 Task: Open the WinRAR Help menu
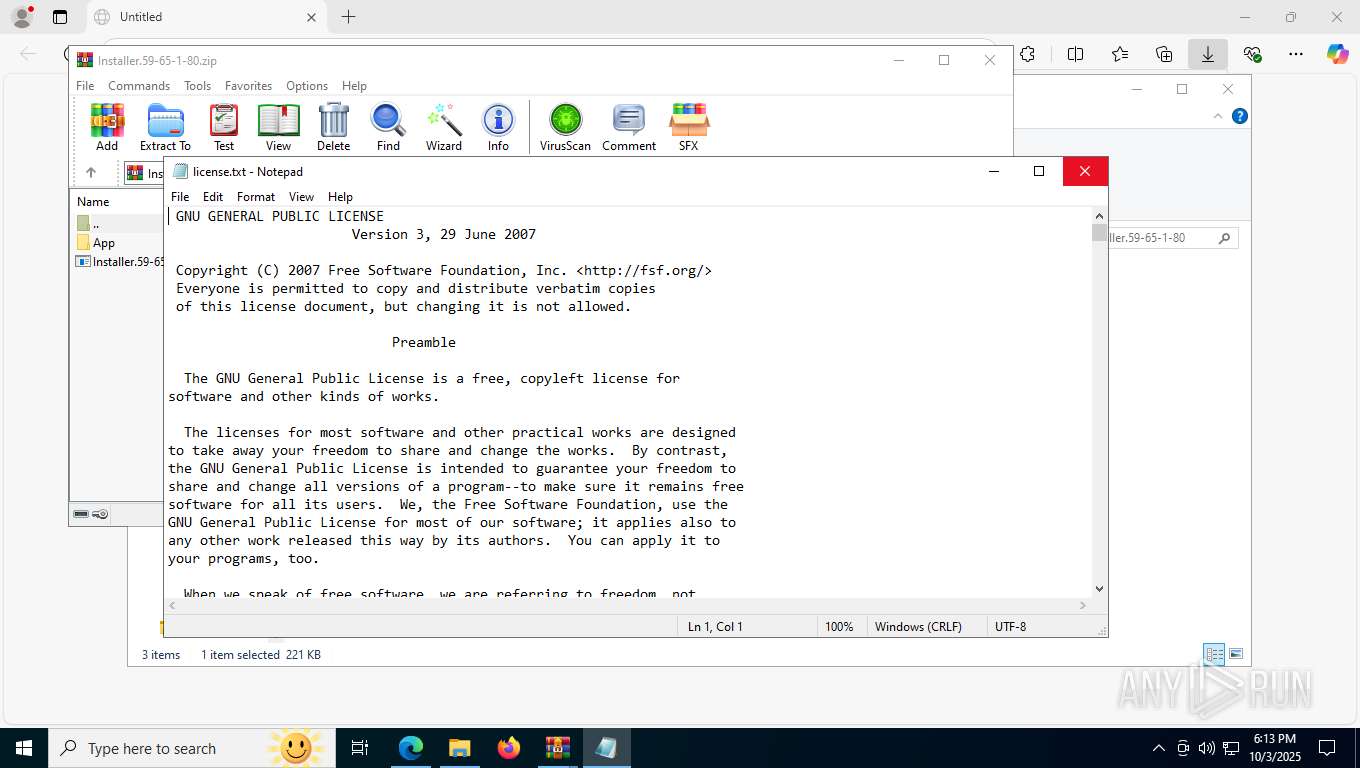354,86
